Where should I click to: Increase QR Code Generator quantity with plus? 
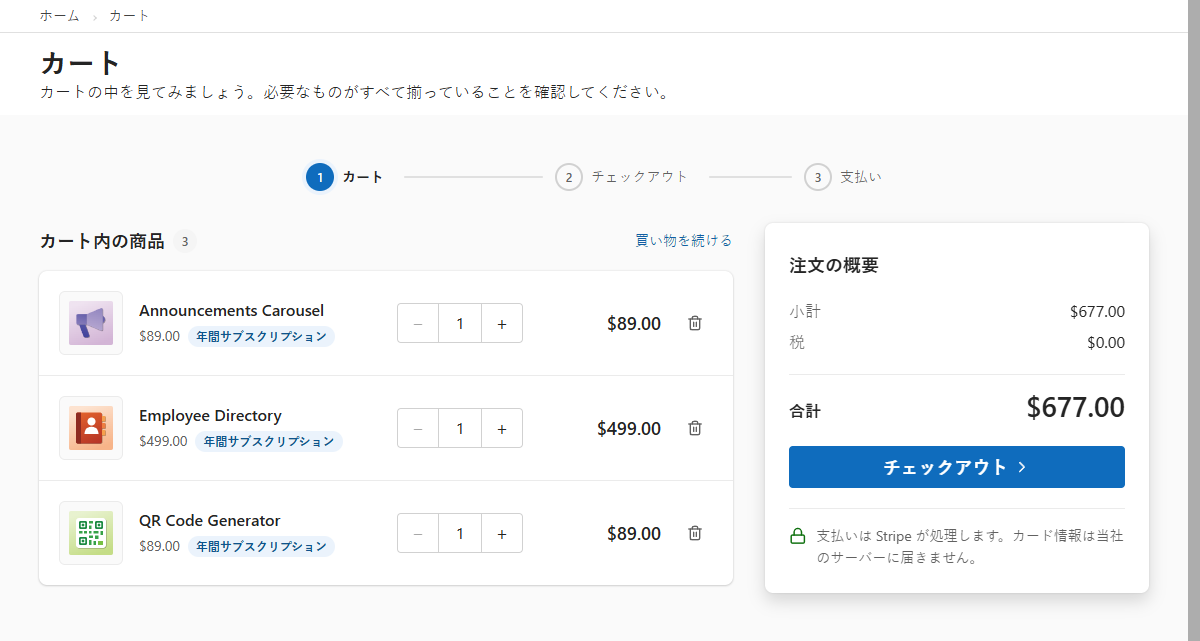tap(502, 533)
